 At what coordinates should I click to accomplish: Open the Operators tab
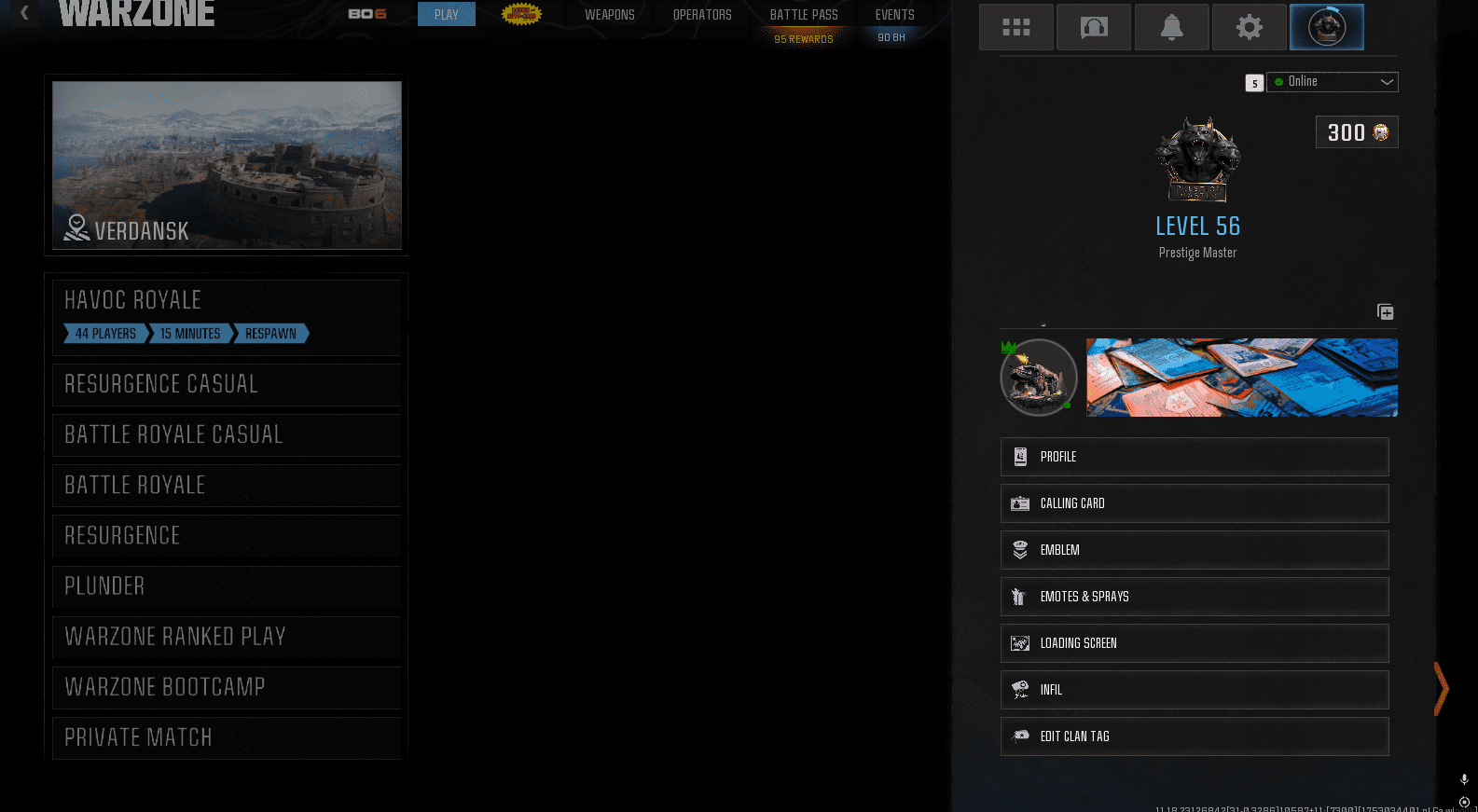[702, 15]
